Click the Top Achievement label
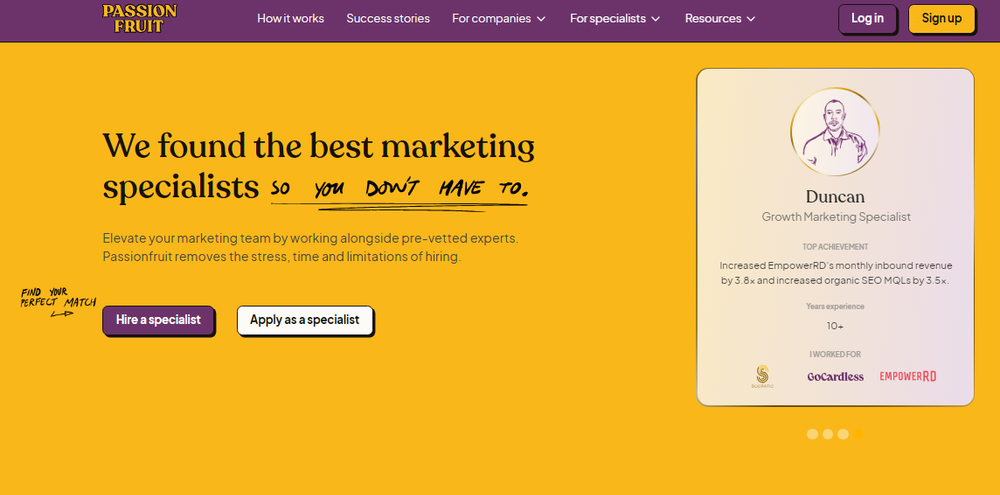1000x495 pixels. [835, 247]
